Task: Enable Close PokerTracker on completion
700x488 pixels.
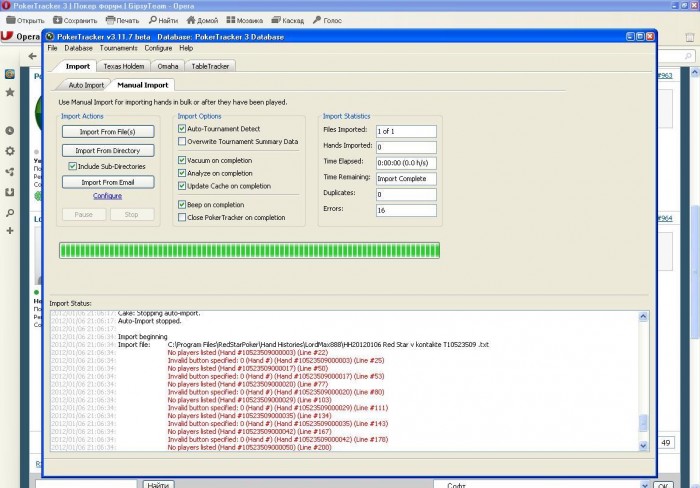Action: [182, 217]
